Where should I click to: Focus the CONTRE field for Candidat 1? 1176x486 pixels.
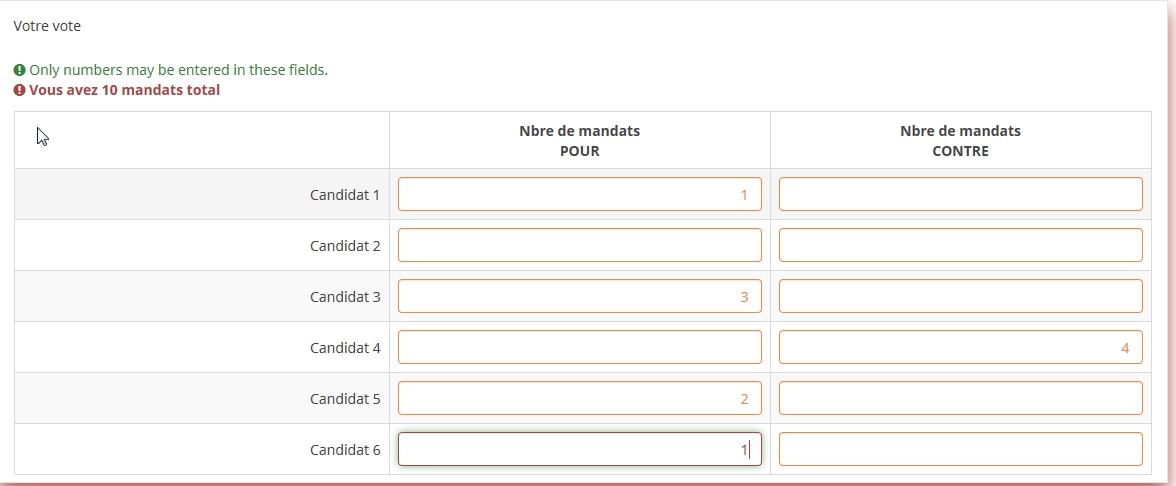960,194
